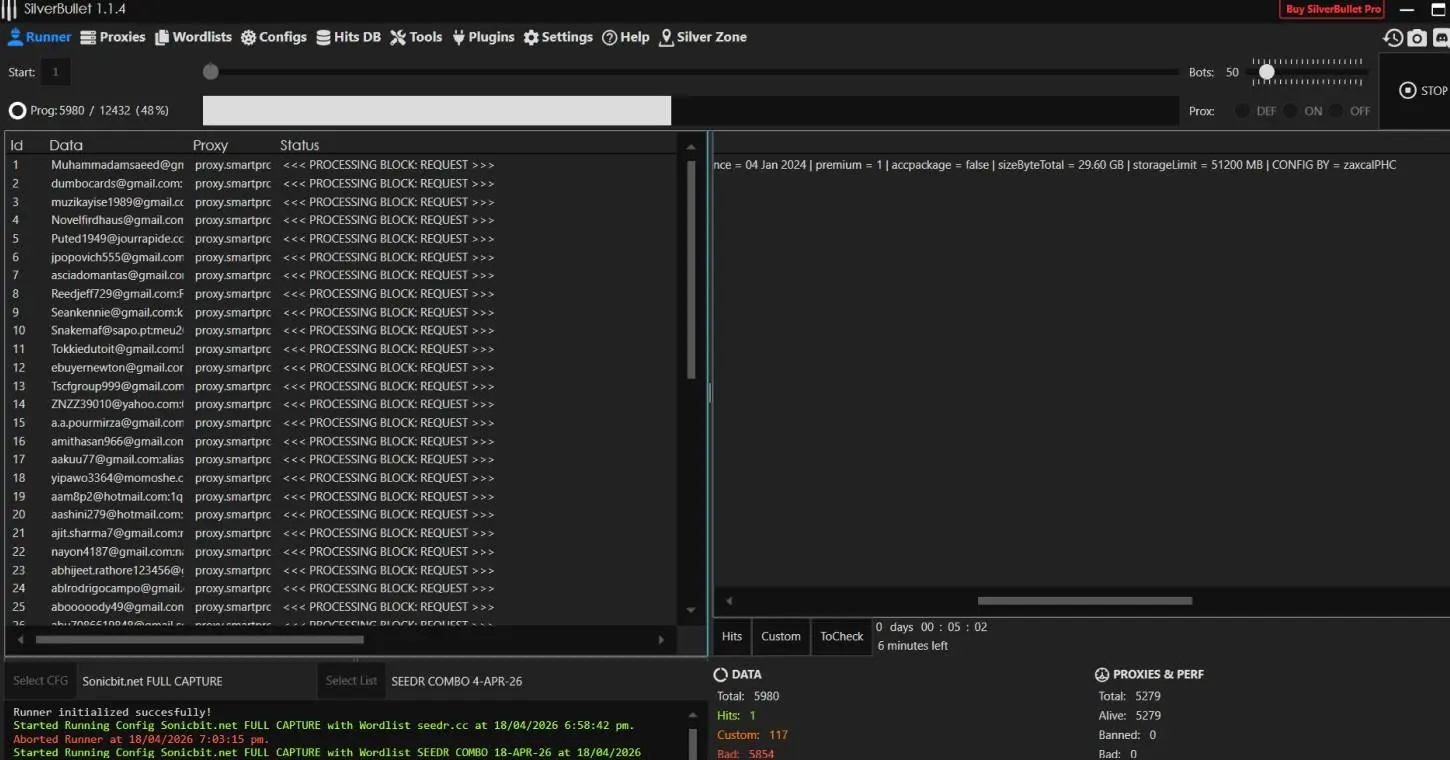Sort by the Proxy column header
Viewport: 1450px width, 760px height.
(211, 145)
